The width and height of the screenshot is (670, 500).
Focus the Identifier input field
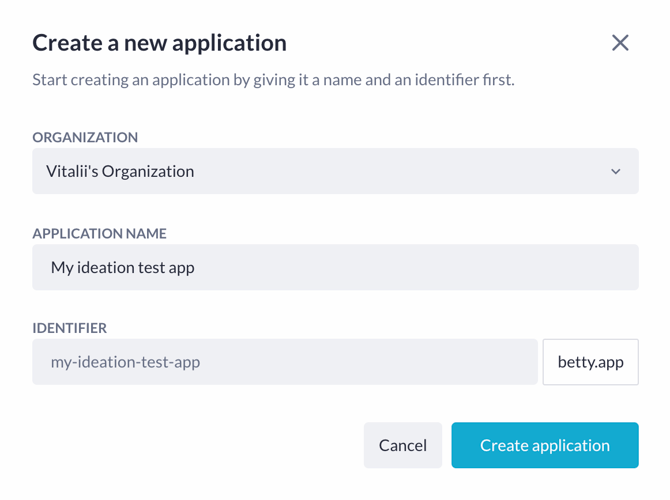pyautogui.click(x=285, y=362)
